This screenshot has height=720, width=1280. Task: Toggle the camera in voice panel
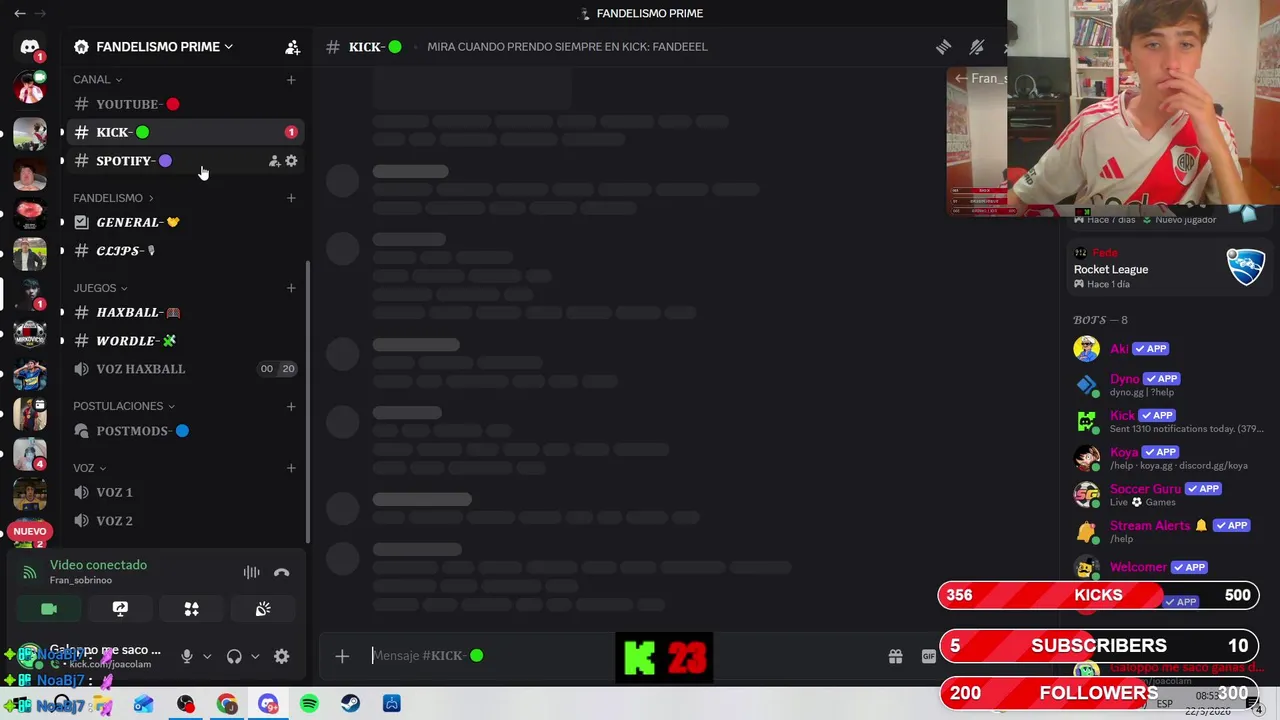[x=48, y=609]
